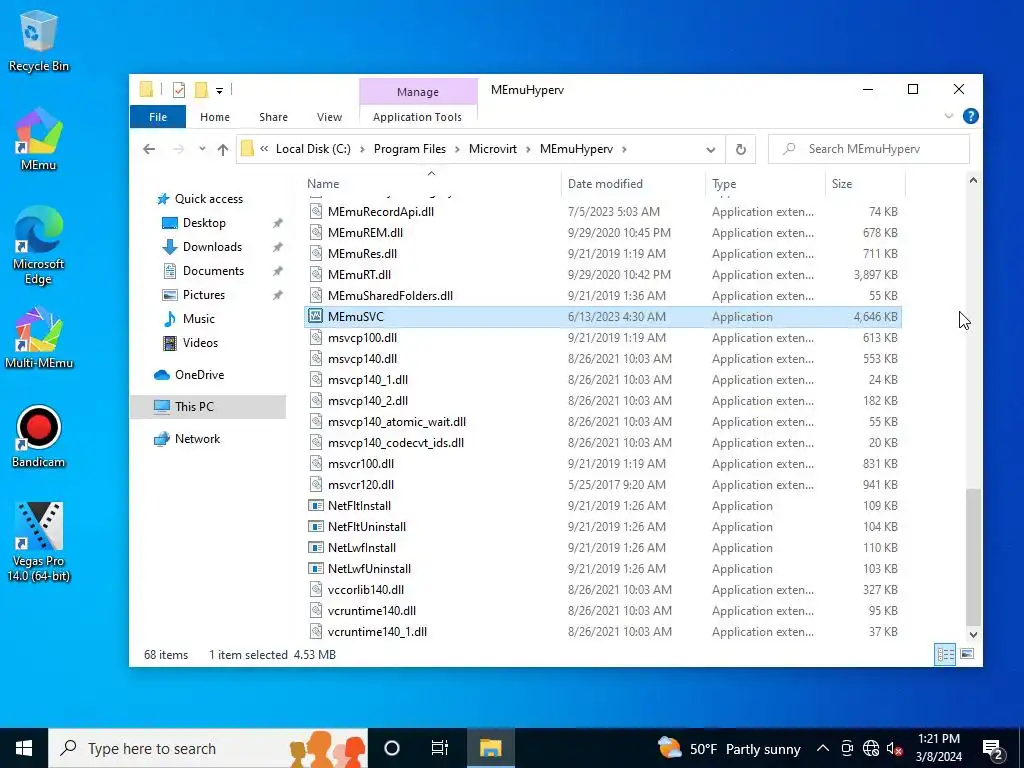Select the file MEmuRecordApi.dll
The width and height of the screenshot is (1024, 768).
click(381, 212)
